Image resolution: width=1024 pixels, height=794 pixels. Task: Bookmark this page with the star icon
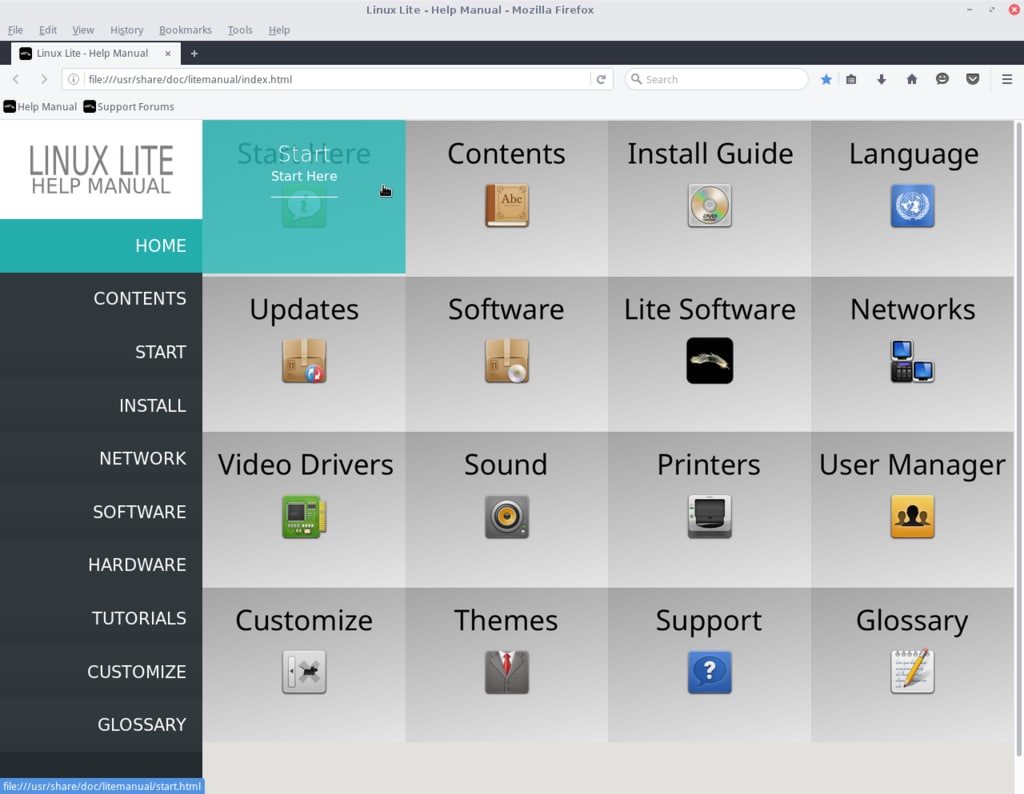[x=826, y=79]
